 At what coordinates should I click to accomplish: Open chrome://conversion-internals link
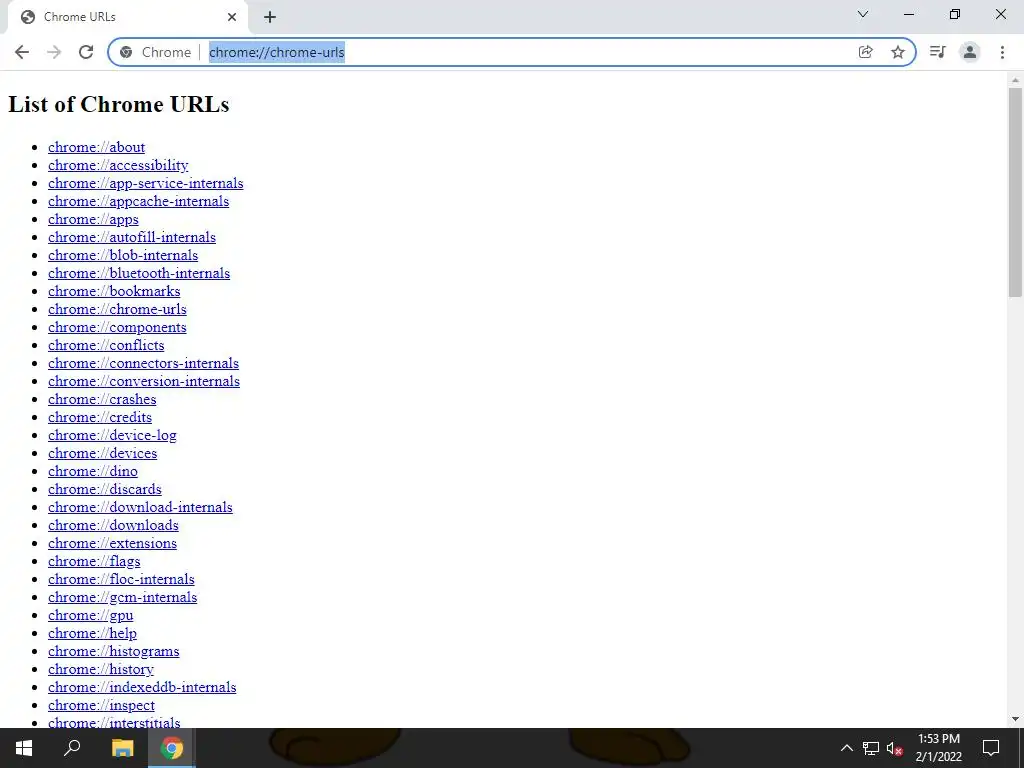144,381
